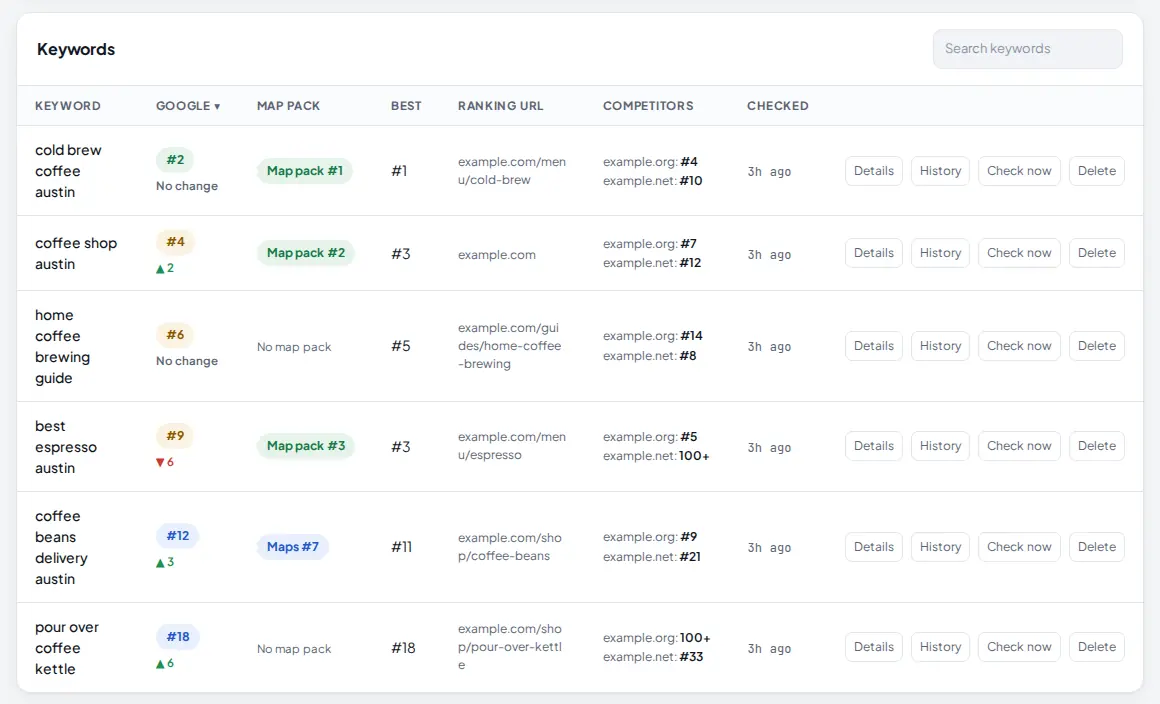View History for pour over coffee kettle
The width and height of the screenshot is (1160, 704).
(x=940, y=647)
